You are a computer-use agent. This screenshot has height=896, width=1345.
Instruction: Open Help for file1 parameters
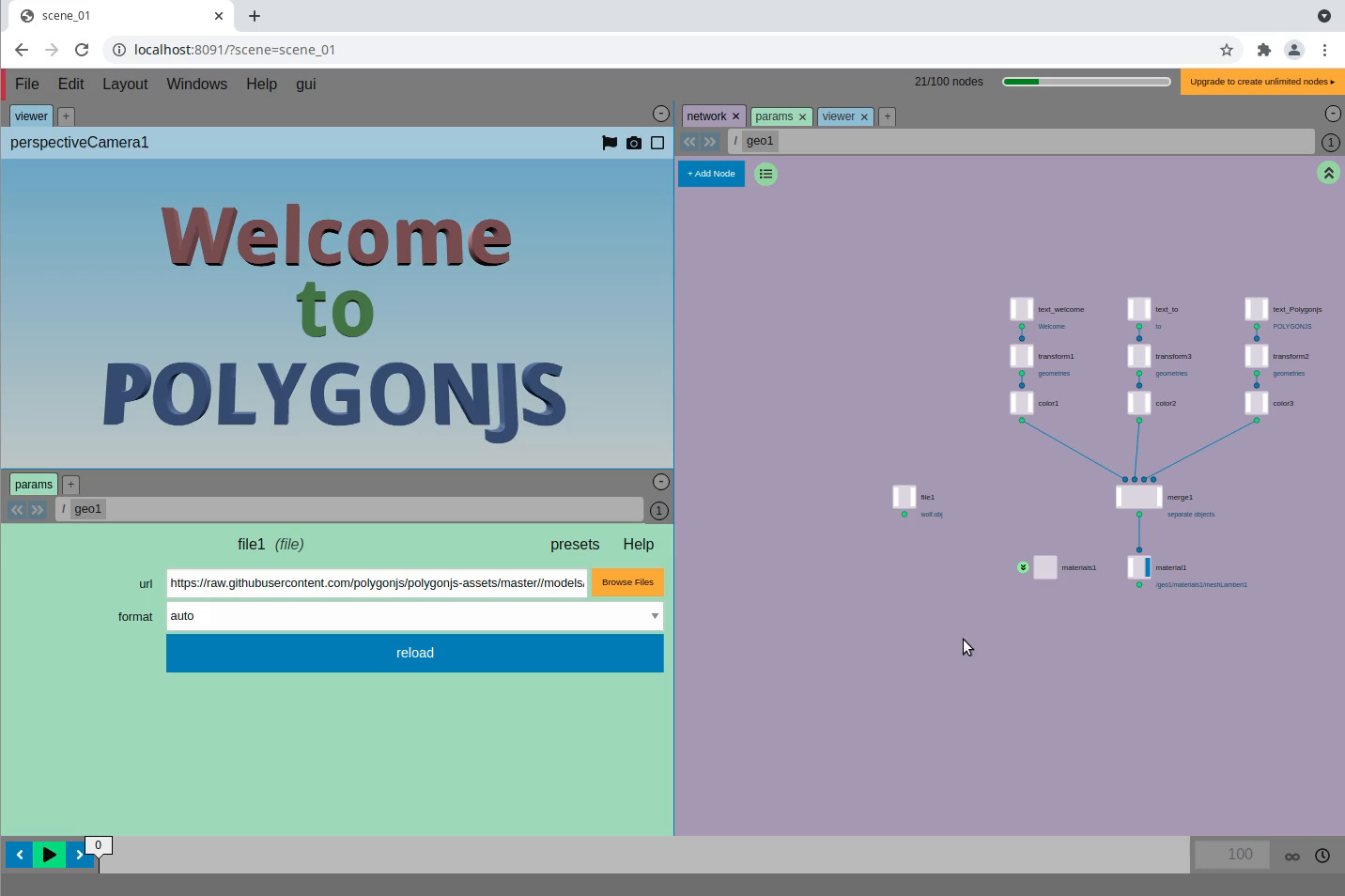click(639, 544)
